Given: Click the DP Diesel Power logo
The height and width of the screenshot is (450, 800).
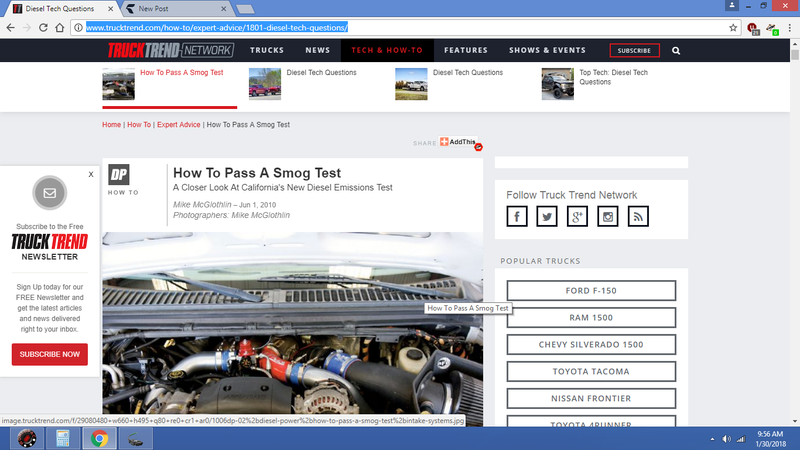Looking at the screenshot, I should pyautogui.click(x=119, y=174).
